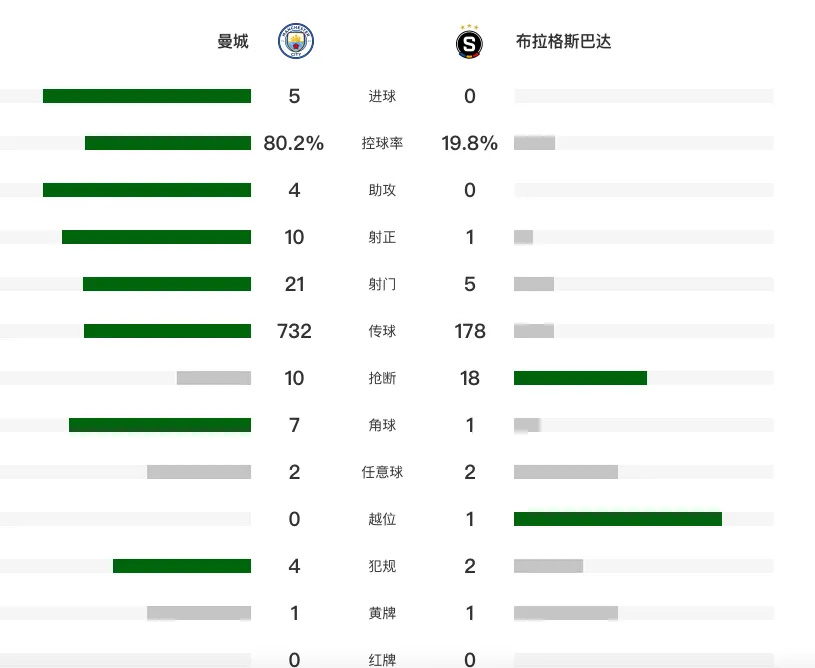Click the Manchester City club crest

point(296,41)
